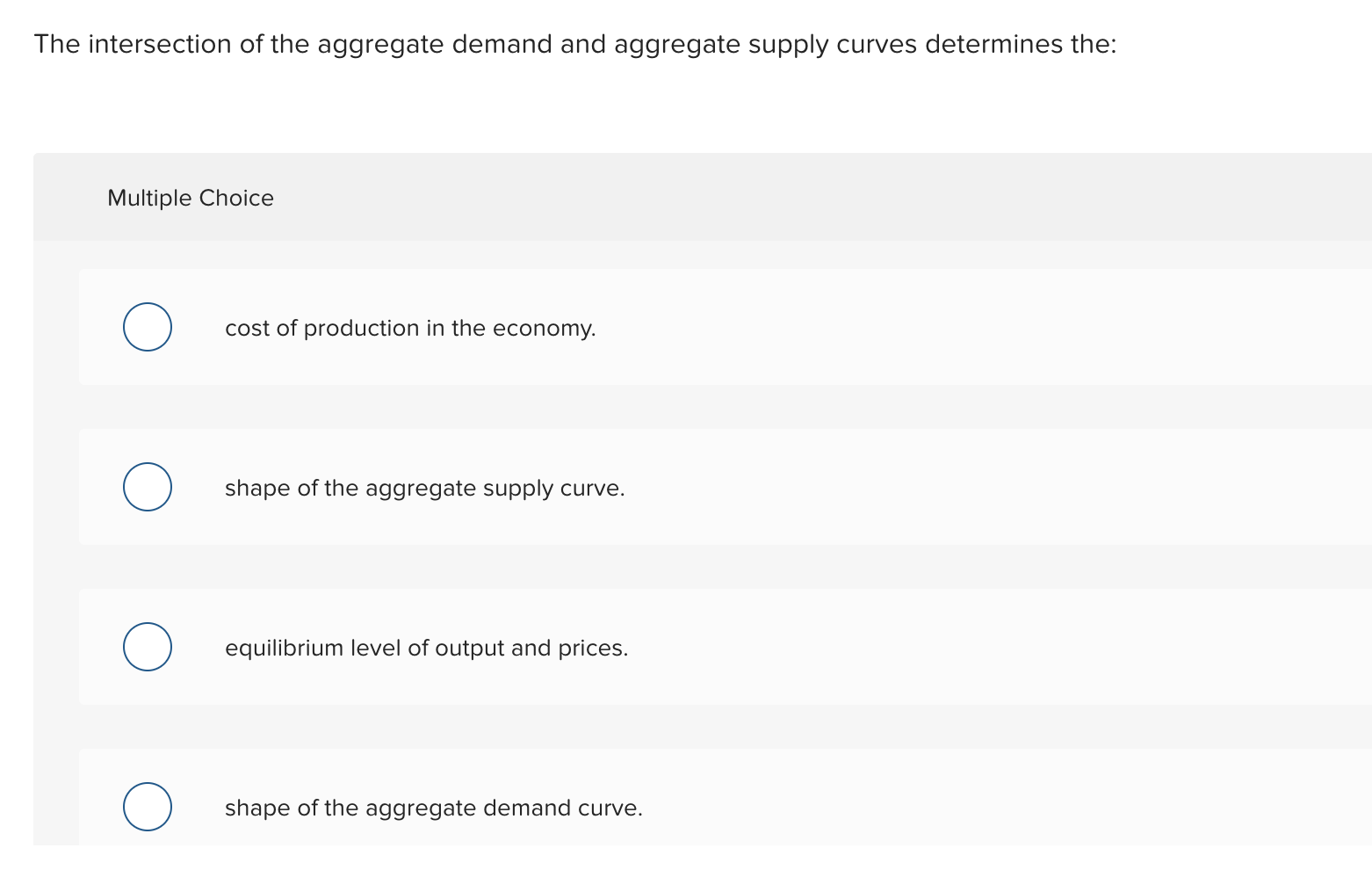Click the question text about aggregate demand and supply
This screenshot has width=1372, height=870.
(574, 43)
